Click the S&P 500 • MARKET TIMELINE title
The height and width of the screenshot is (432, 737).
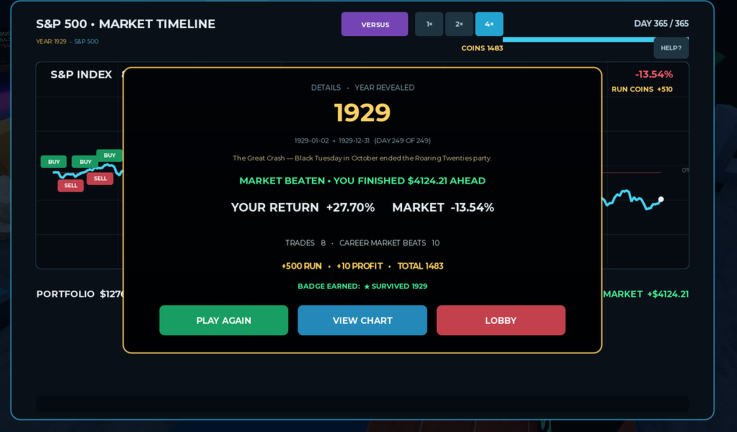pyautogui.click(x=125, y=24)
